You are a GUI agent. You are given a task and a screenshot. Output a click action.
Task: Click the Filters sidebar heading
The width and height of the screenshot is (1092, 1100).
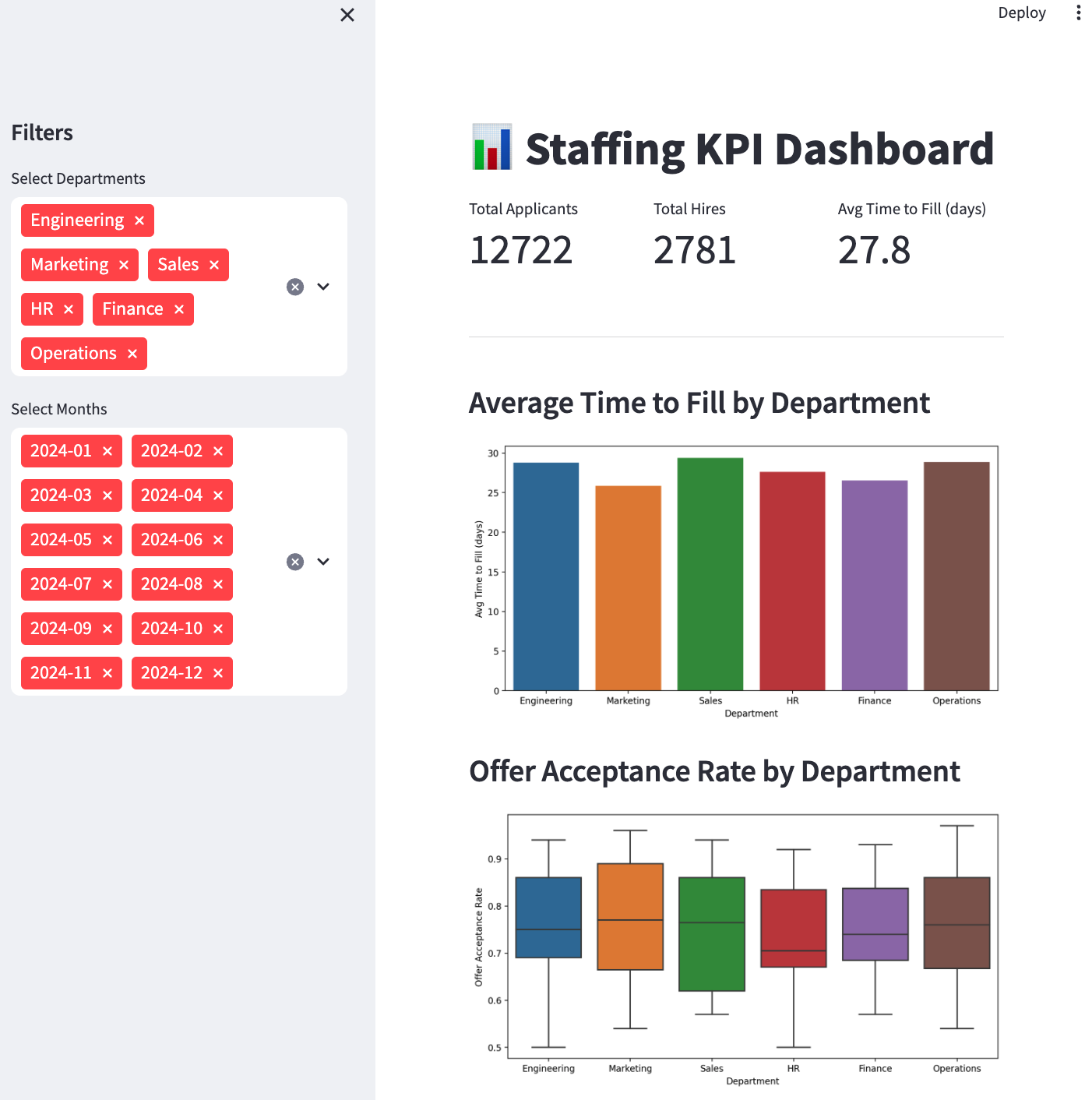point(42,132)
